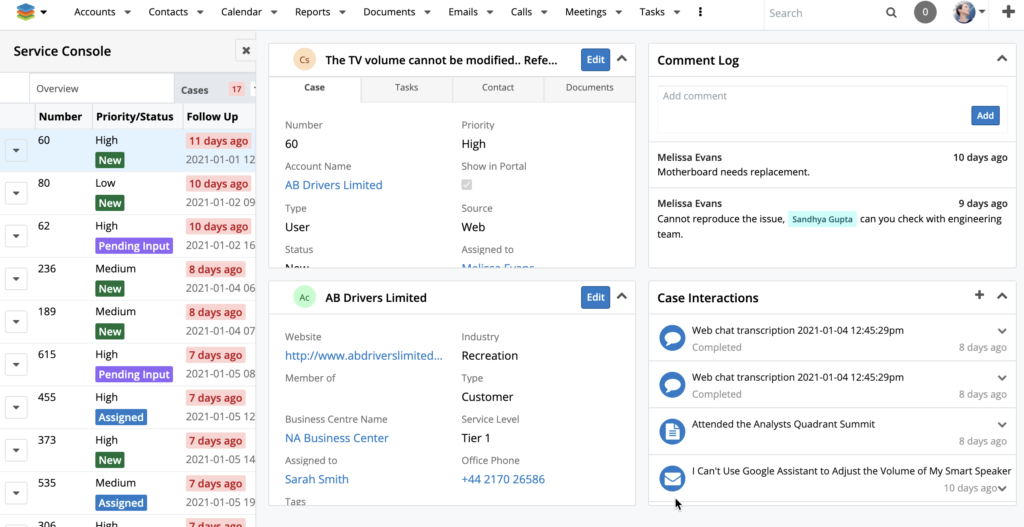
Task: Select the Contact tab in case dashlet
Action: click(x=498, y=88)
